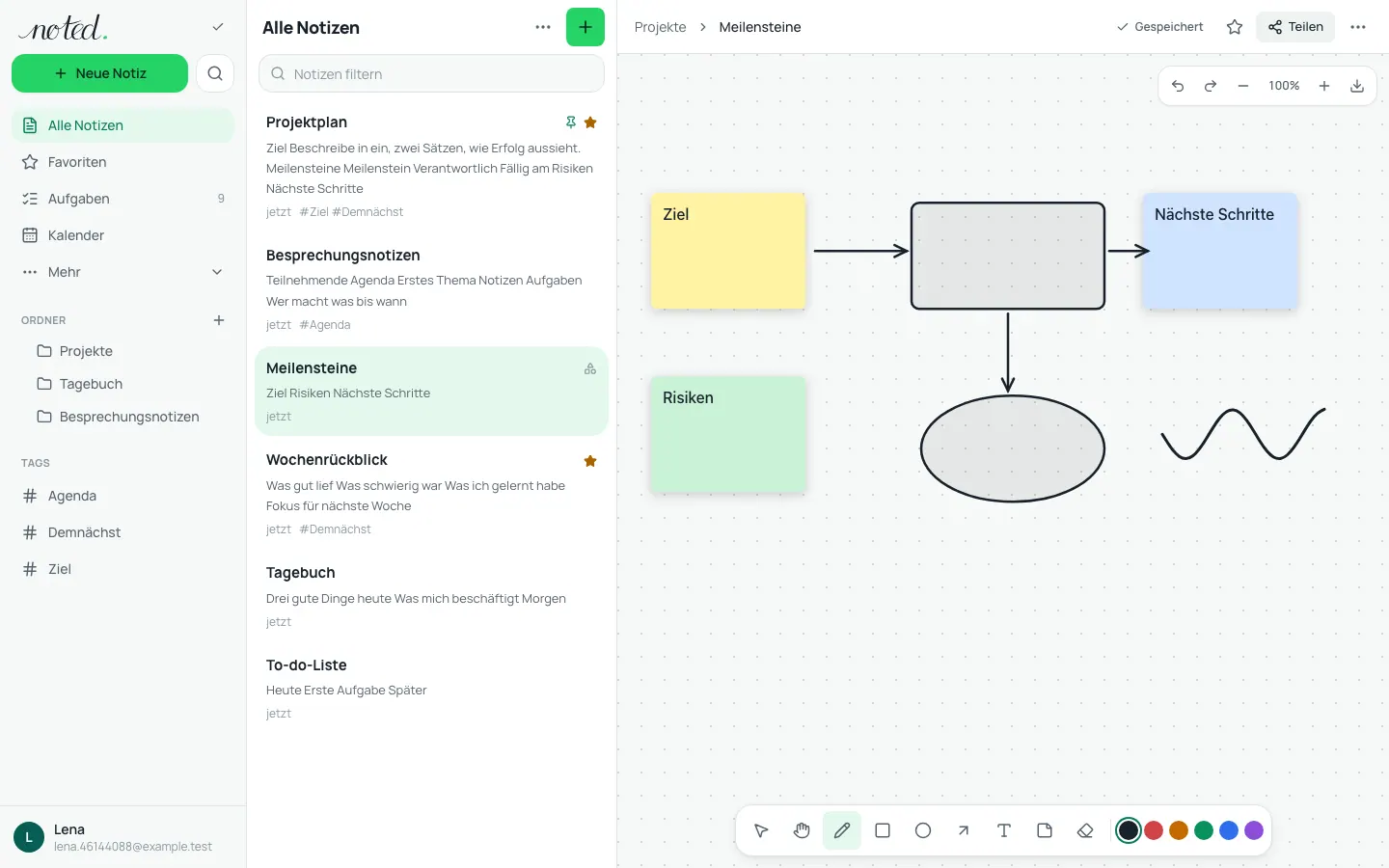Open workspace dropdown next to noted logo
This screenshot has height=868, width=1389.
[x=218, y=27]
